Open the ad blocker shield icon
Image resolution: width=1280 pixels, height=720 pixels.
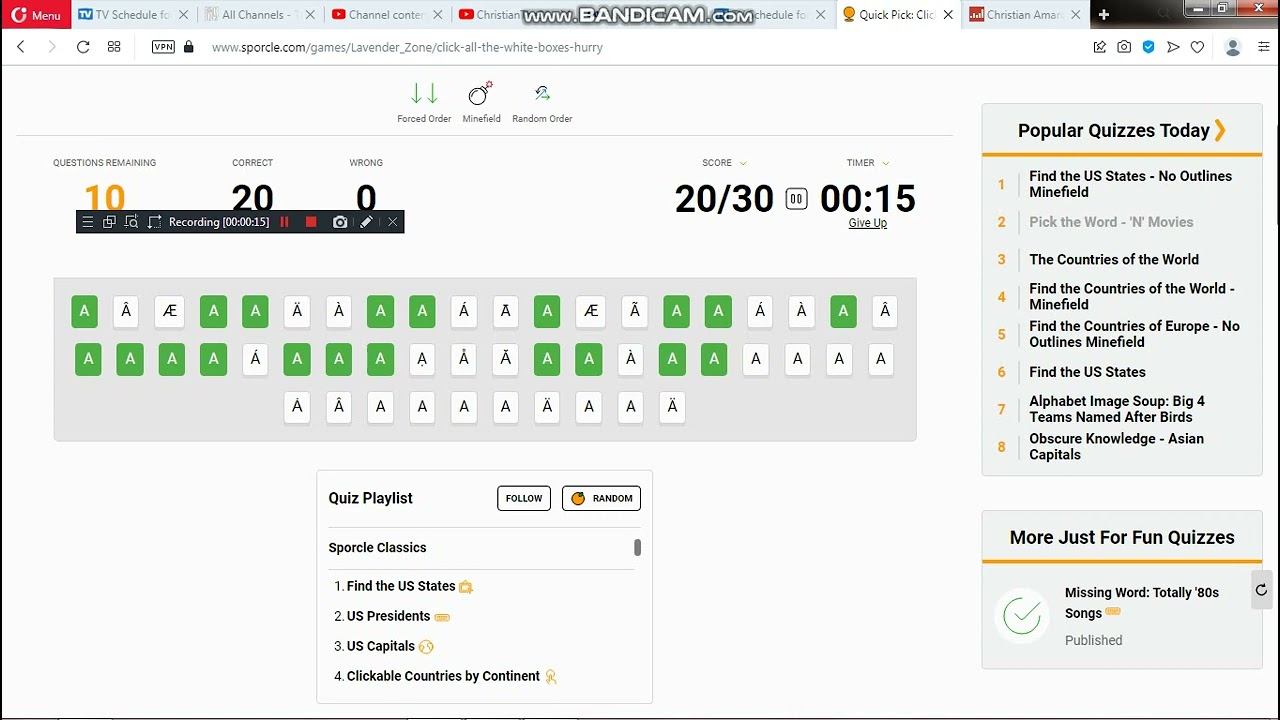(x=1149, y=47)
